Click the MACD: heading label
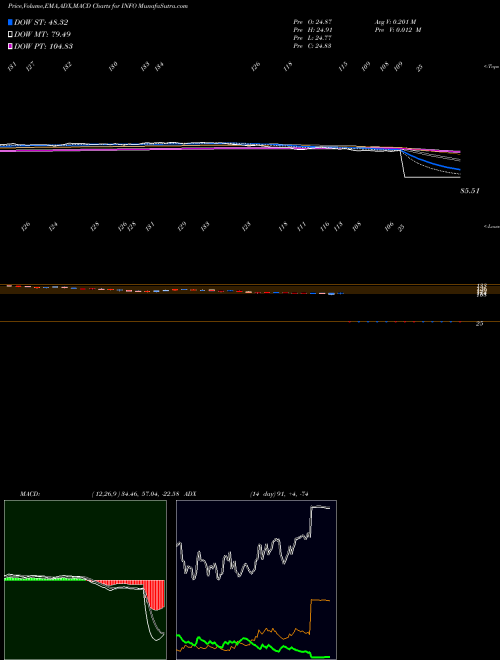 (30, 494)
